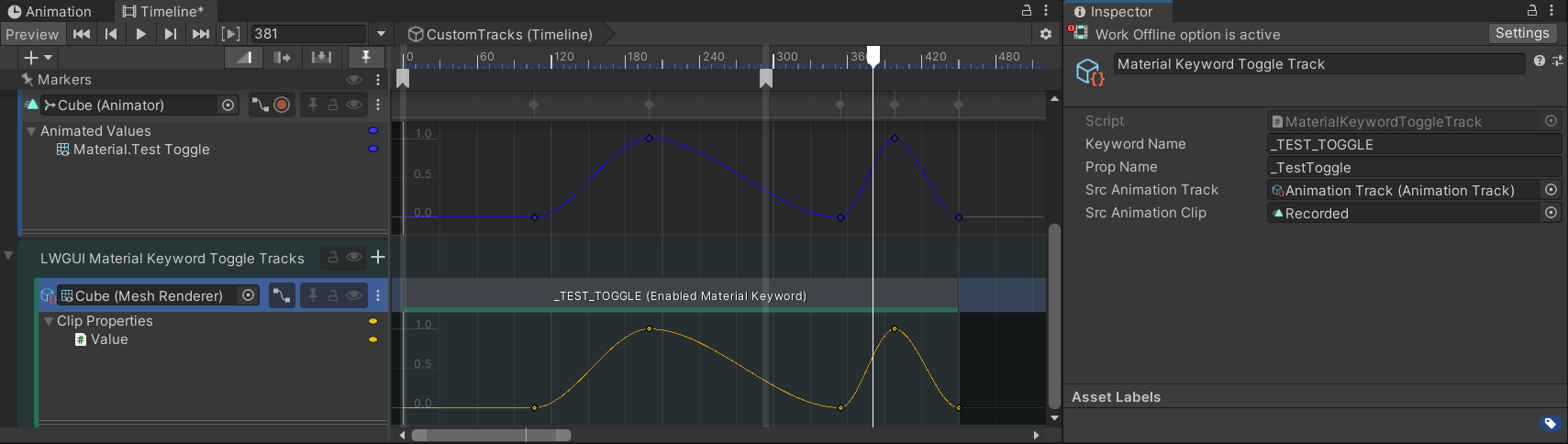
Task: Toggle the Preview button
Action: [32, 34]
